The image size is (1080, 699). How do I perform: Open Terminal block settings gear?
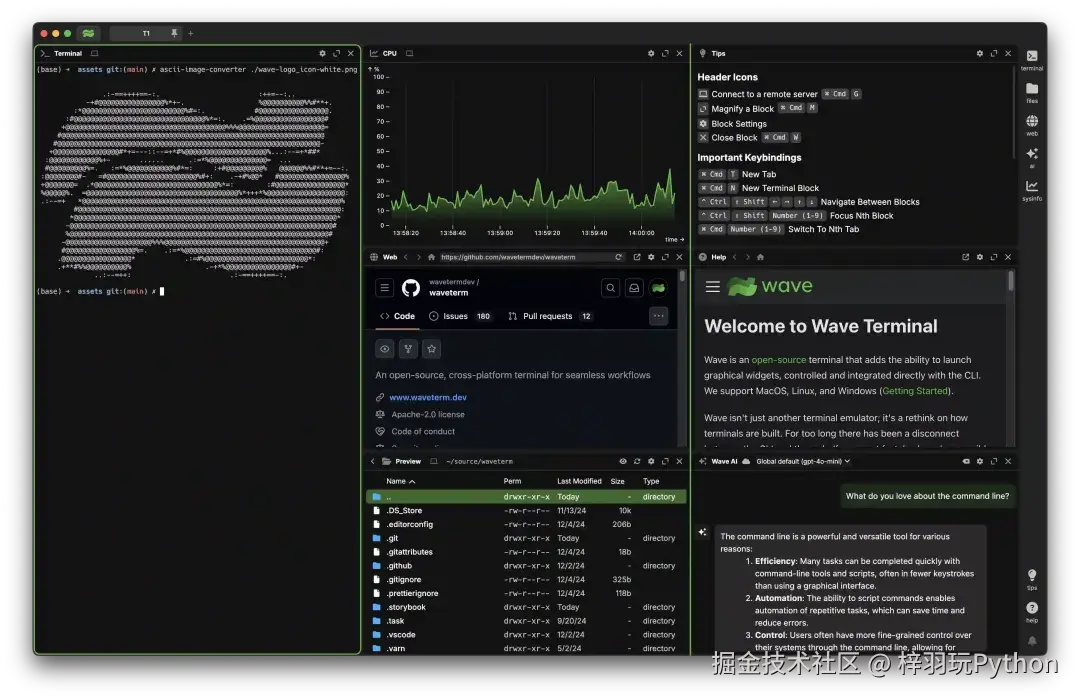pos(322,53)
